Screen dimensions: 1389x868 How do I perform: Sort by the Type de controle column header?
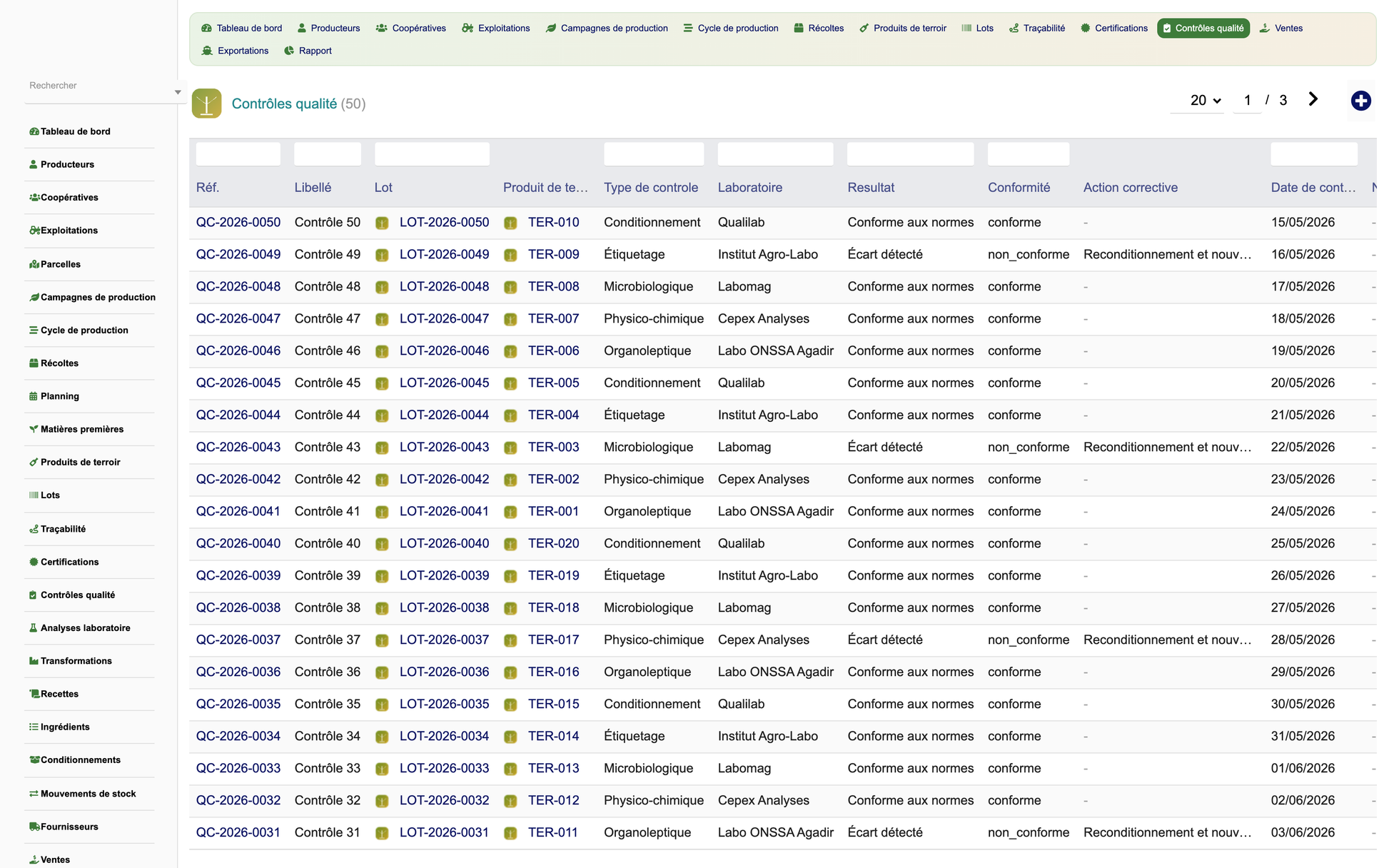(x=651, y=188)
